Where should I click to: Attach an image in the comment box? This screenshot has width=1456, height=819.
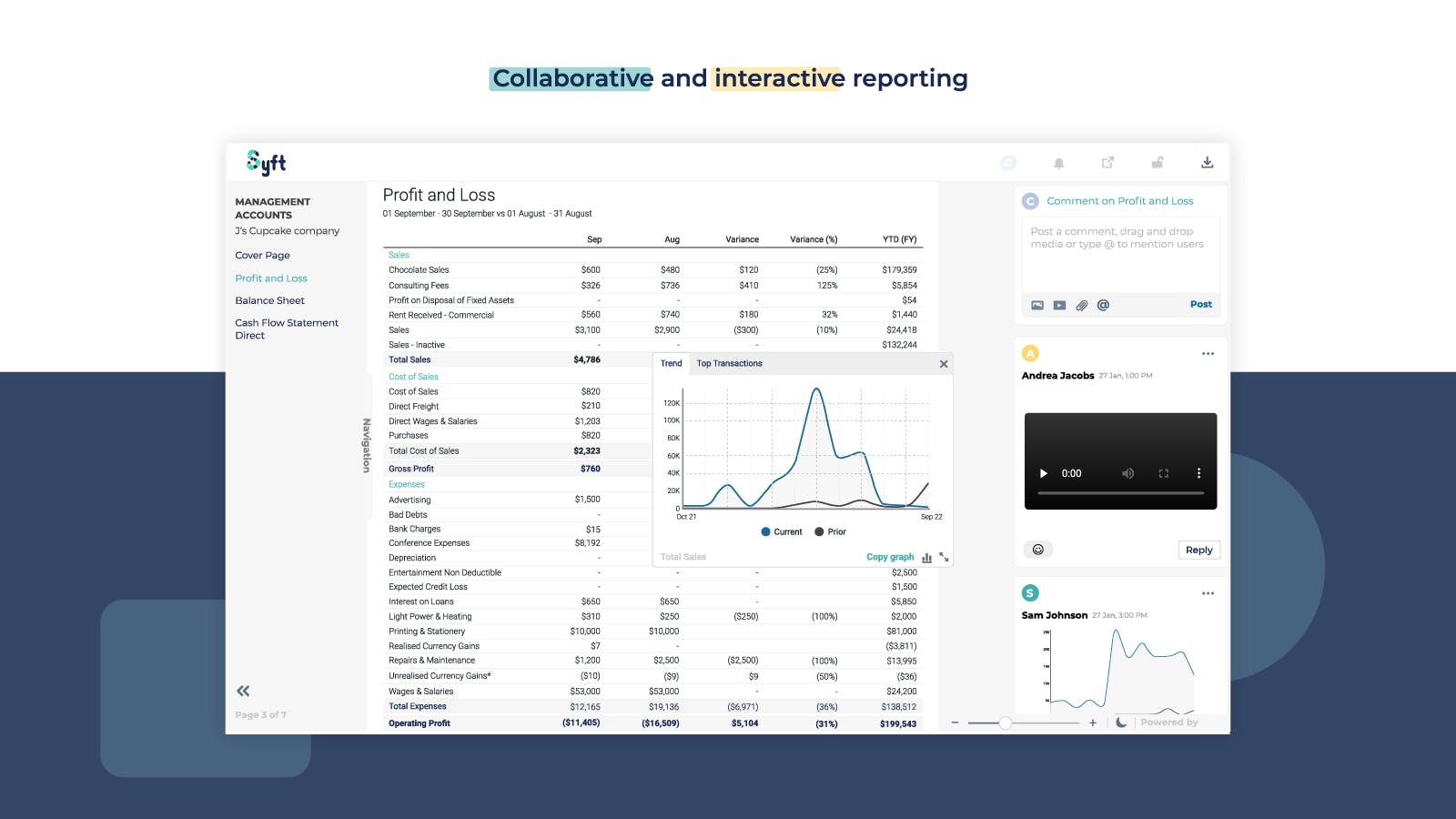(x=1036, y=305)
